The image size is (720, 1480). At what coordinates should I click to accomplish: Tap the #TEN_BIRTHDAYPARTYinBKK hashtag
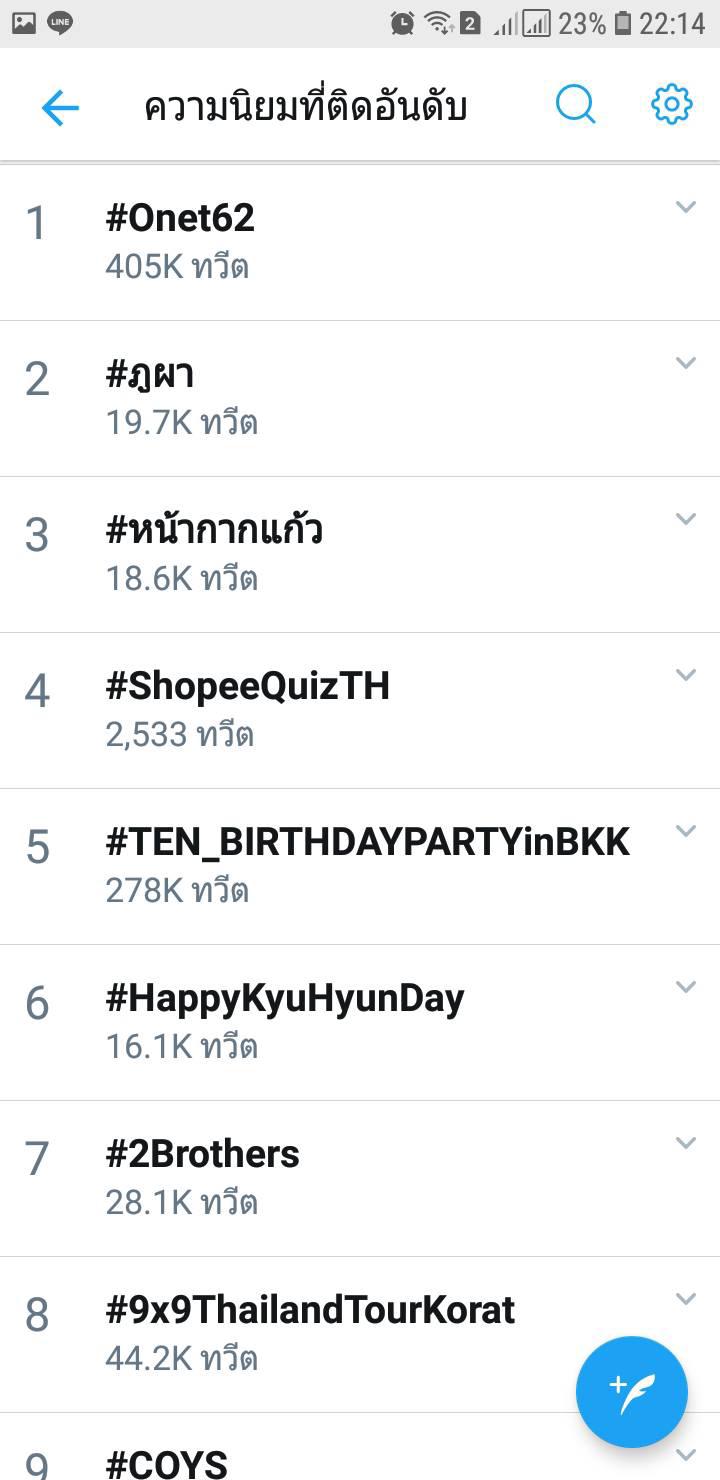[367, 842]
